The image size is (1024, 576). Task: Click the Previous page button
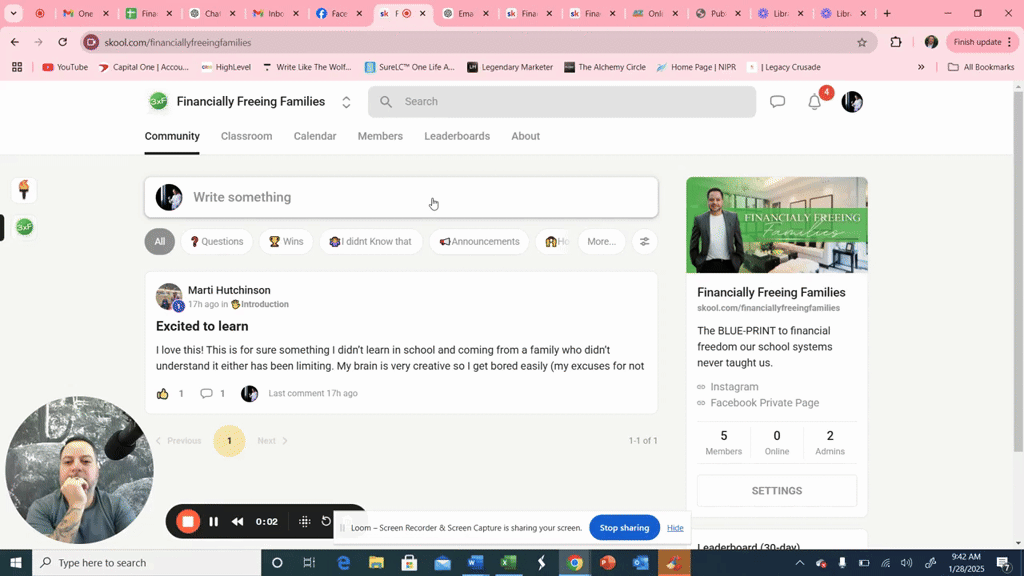(178, 441)
